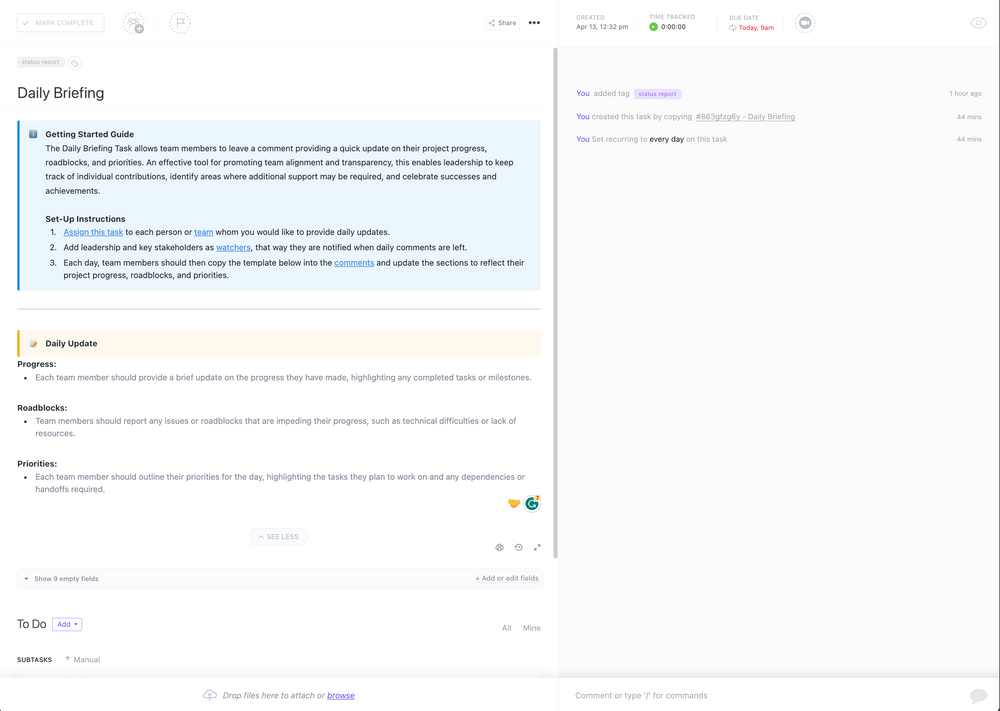Toggle watching this task with the eye icon
This screenshot has width=1000, height=711.
pyautogui.click(x=978, y=22)
